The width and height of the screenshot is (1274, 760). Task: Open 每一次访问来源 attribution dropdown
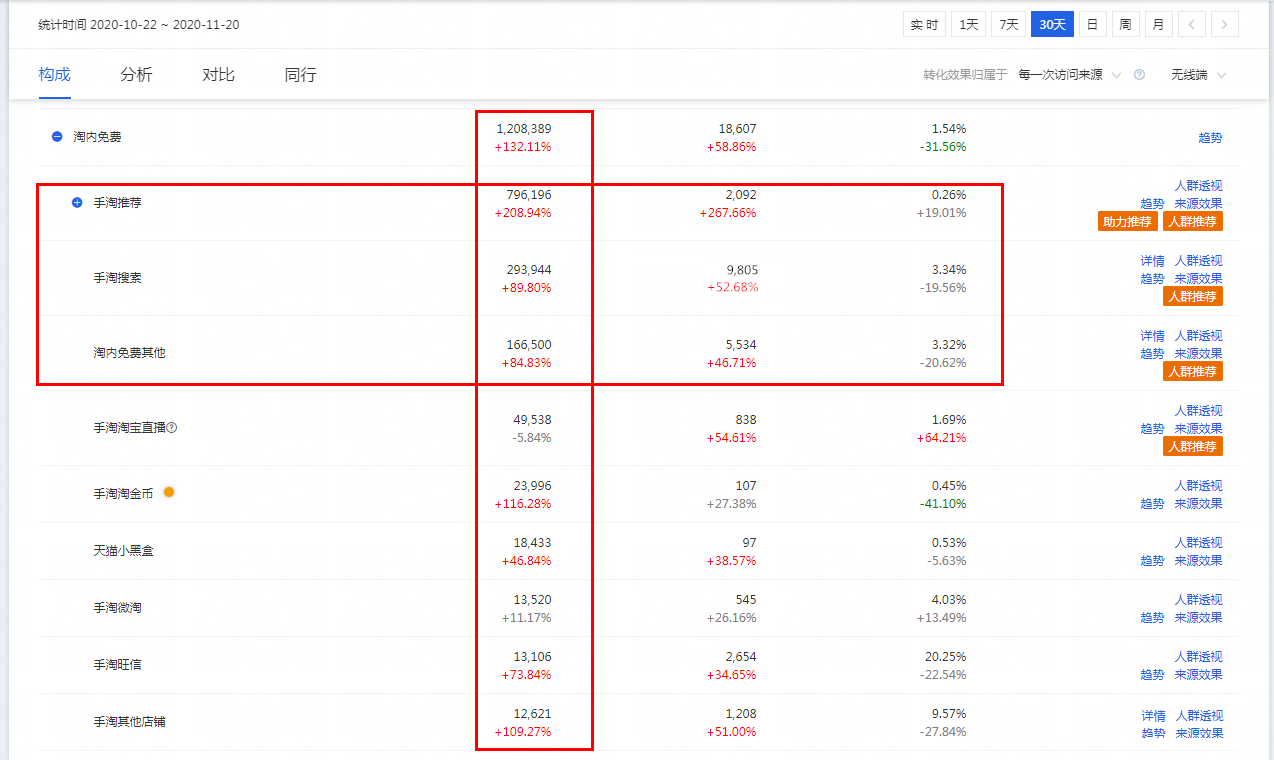click(x=1069, y=75)
